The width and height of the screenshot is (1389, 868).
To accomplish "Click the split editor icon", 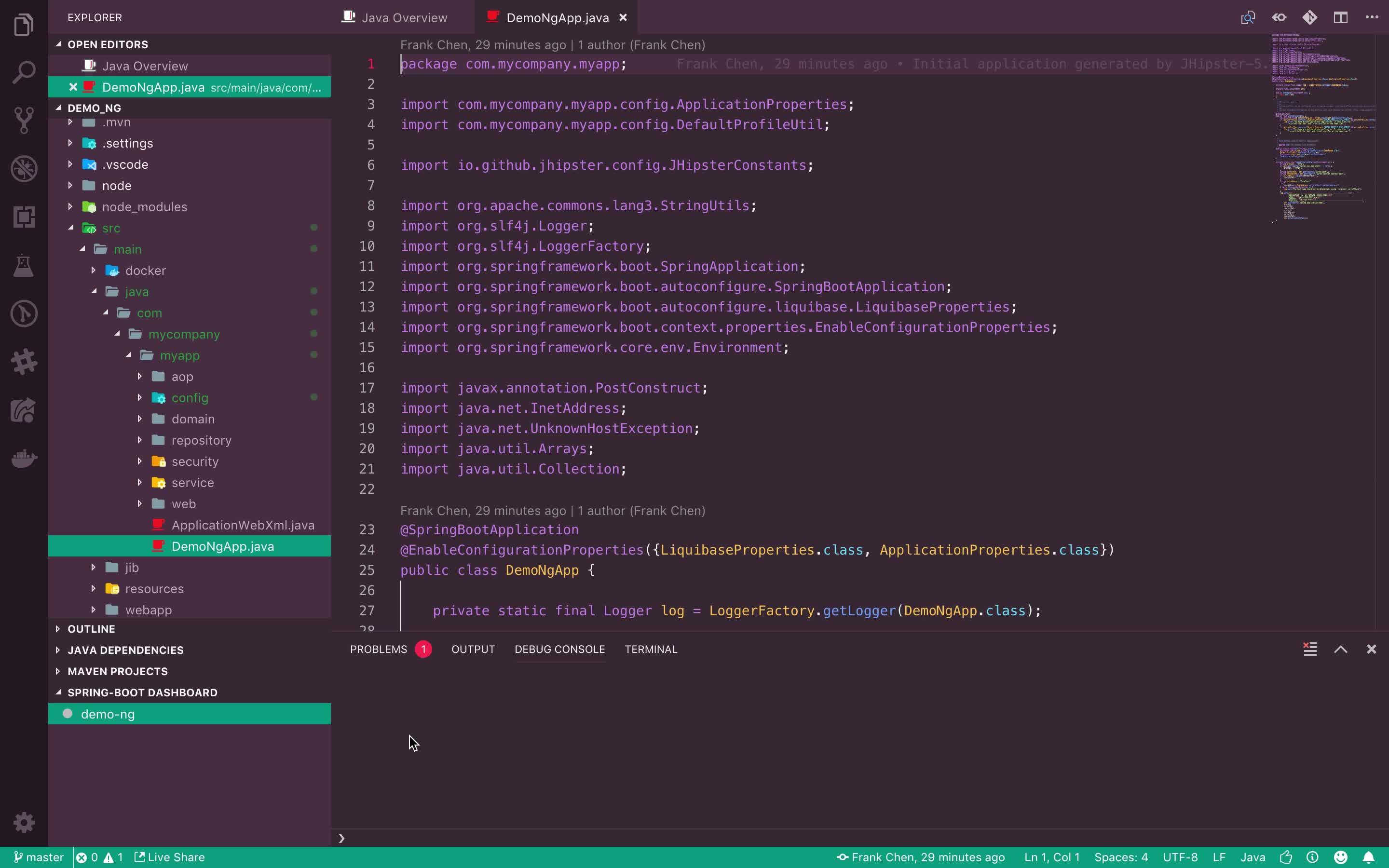I will 1340,18.
